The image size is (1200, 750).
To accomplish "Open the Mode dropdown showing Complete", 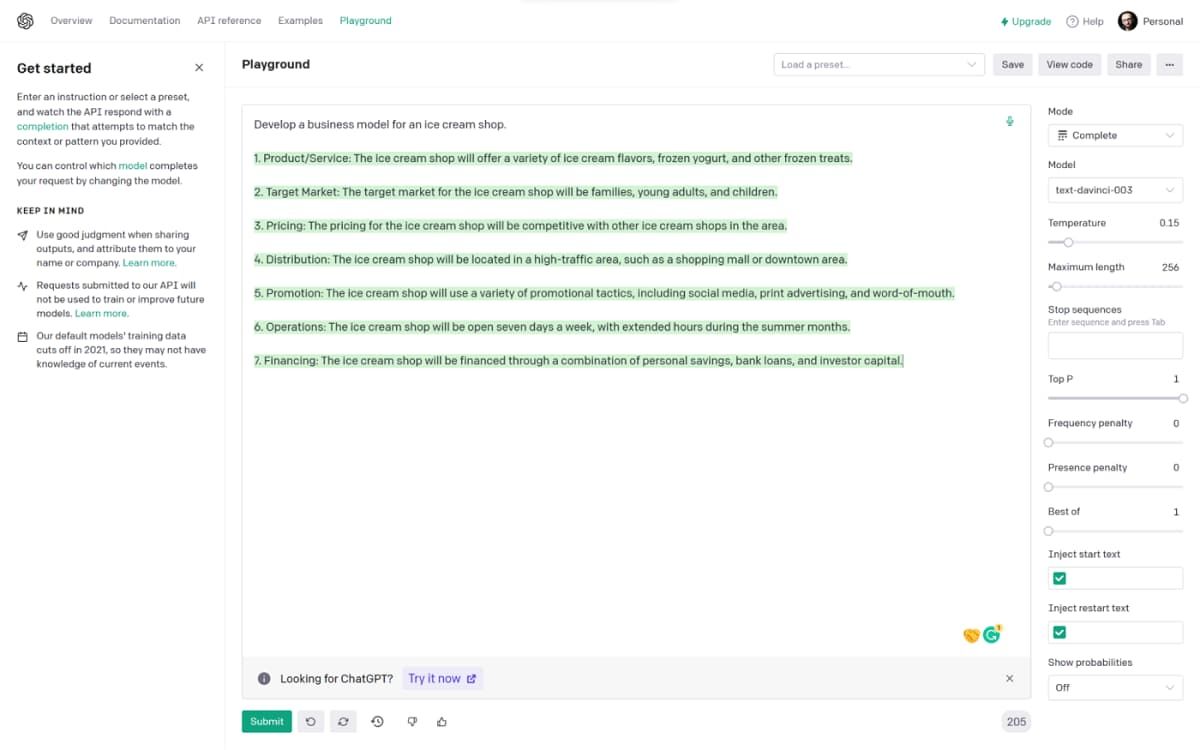I will [x=1114, y=134].
